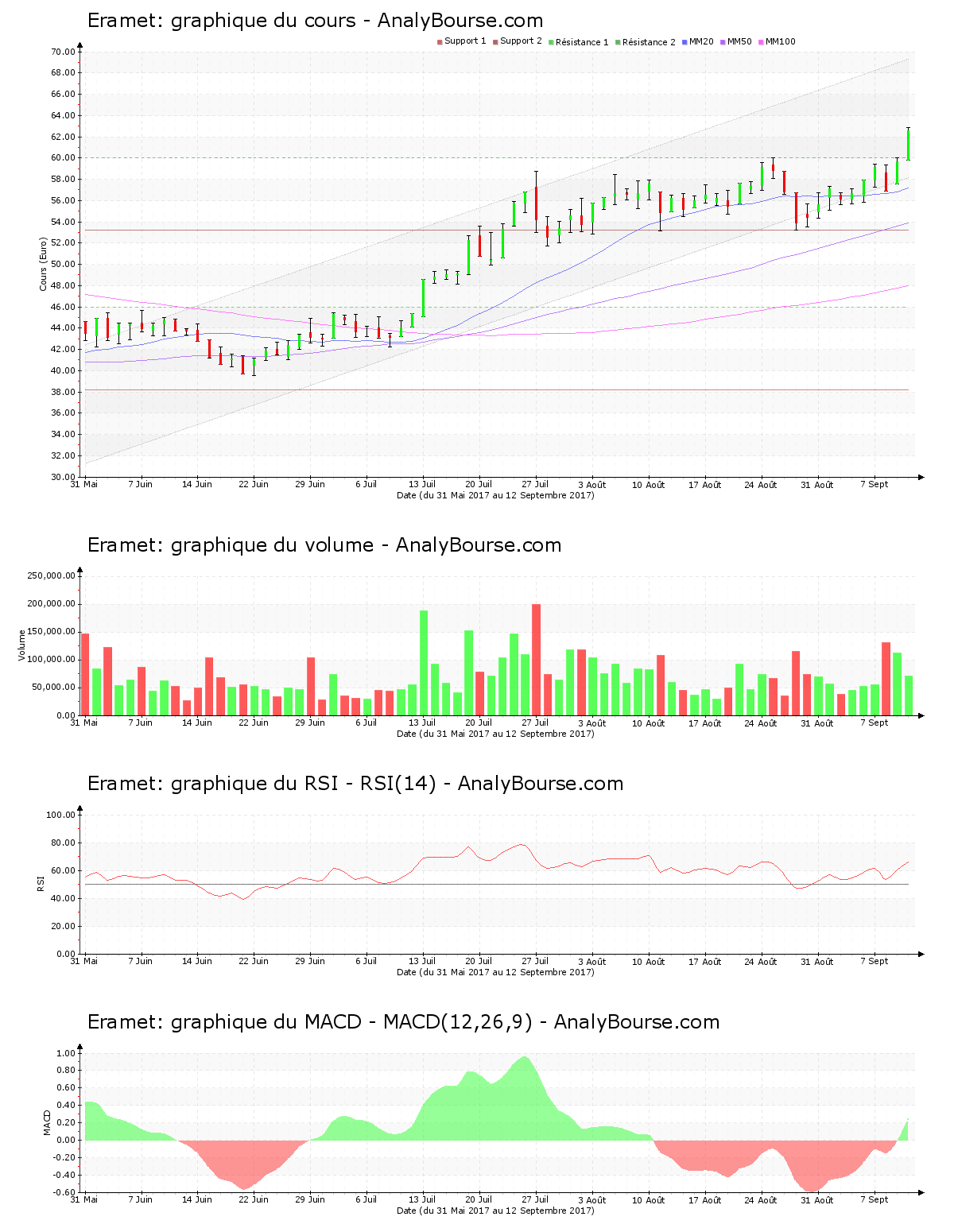Image resolution: width=954 pixels, height=1232 pixels.
Task: Click '27 Juil' date under the volume chart
Action: pos(535,723)
